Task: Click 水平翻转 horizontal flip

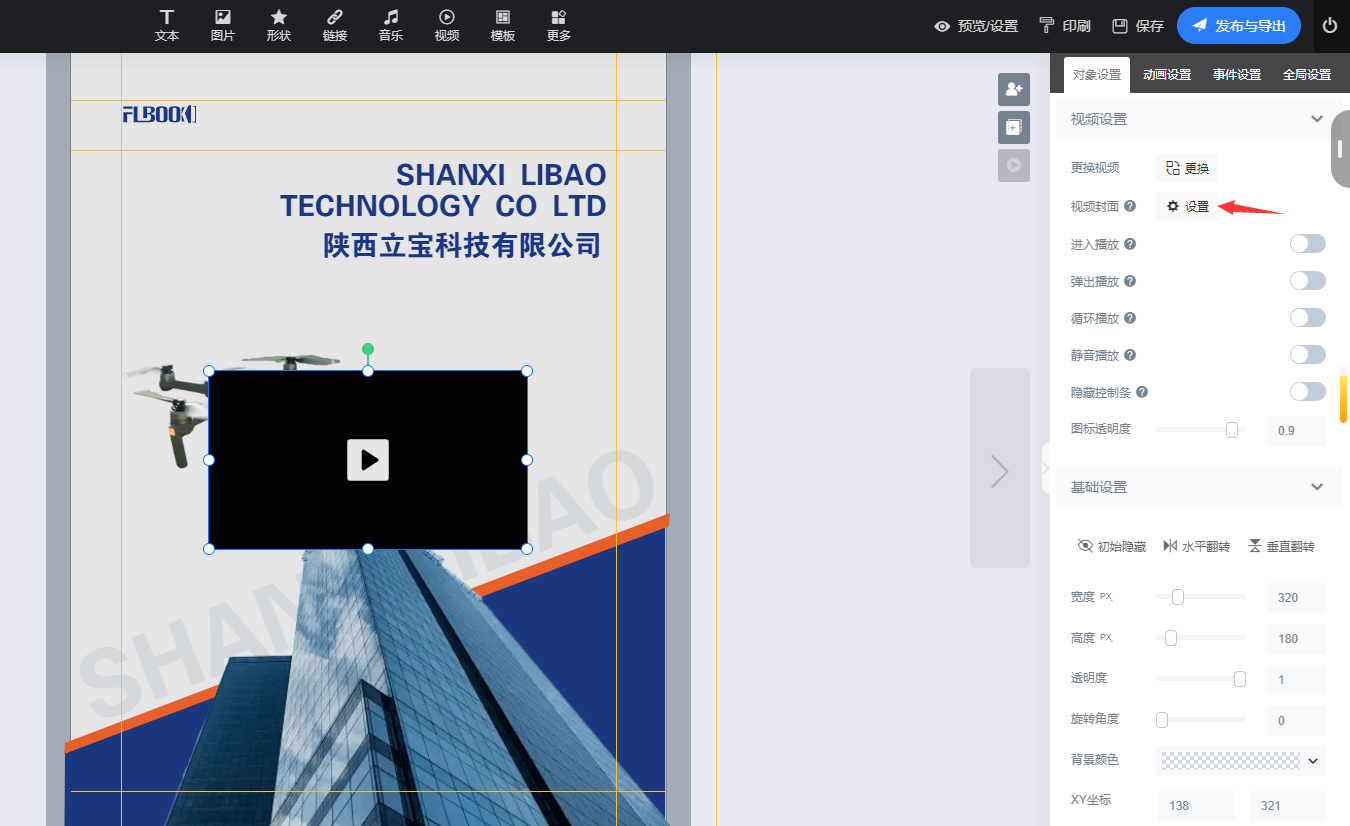Action: pos(1196,546)
